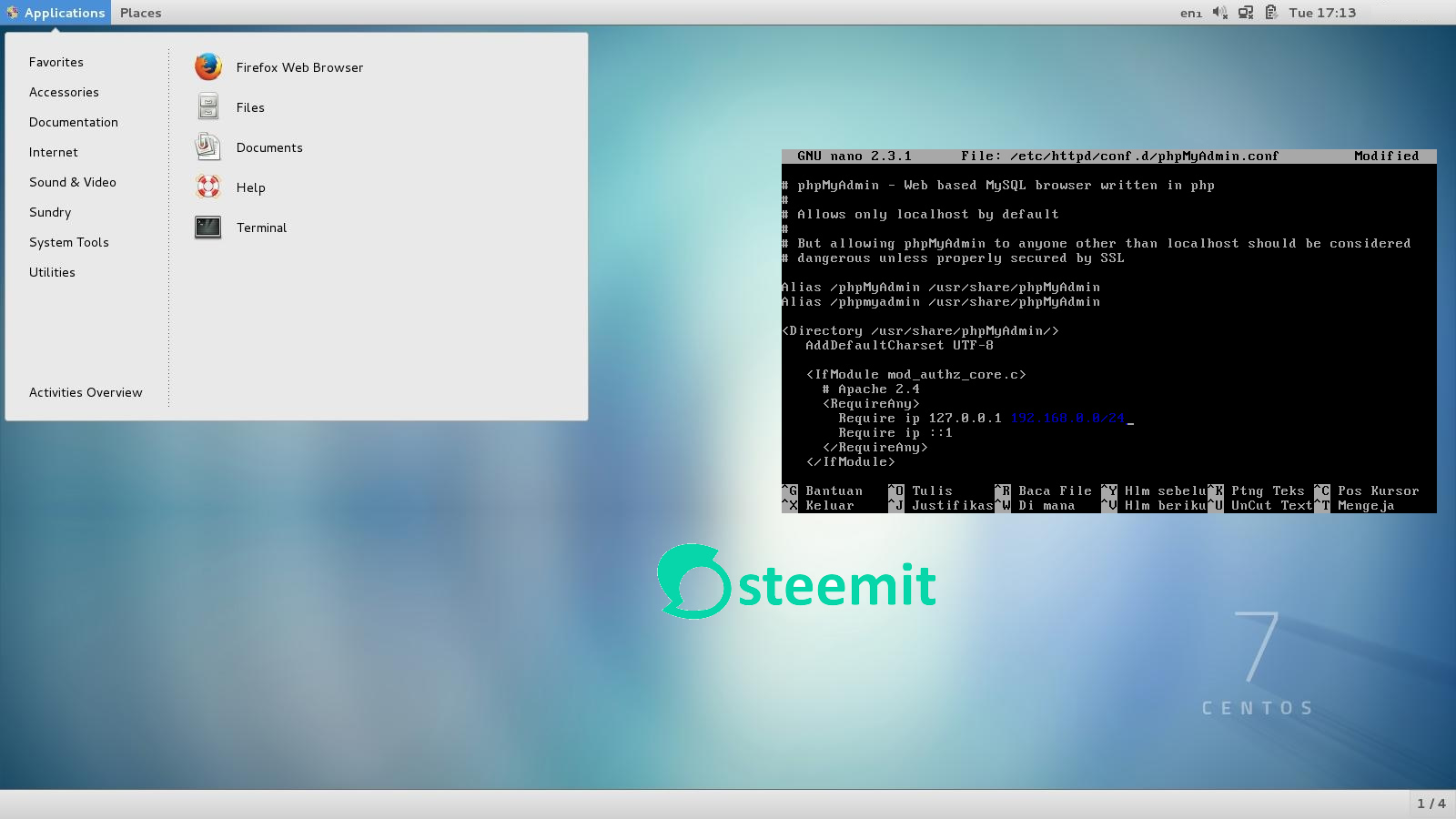Click the 'AddDefaultCharset UTF-8' line
This screenshot has height=819, width=1456.
(899, 346)
